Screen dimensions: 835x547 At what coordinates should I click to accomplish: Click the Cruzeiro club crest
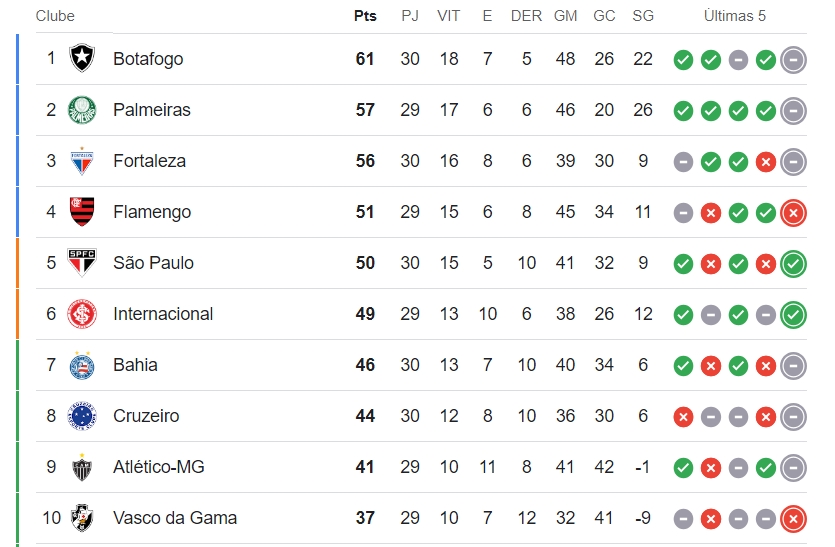(82, 416)
